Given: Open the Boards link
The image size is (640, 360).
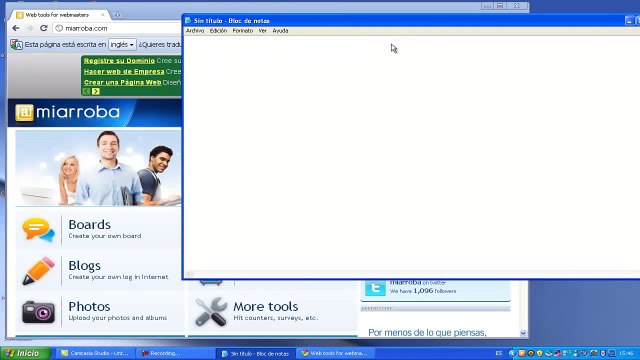Looking at the screenshot, I should (89, 224).
